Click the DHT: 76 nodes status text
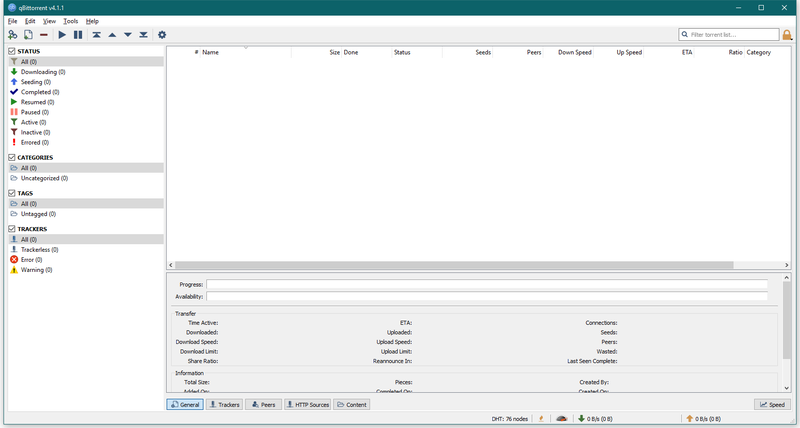This screenshot has width=800, height=428. pos(510,419)
